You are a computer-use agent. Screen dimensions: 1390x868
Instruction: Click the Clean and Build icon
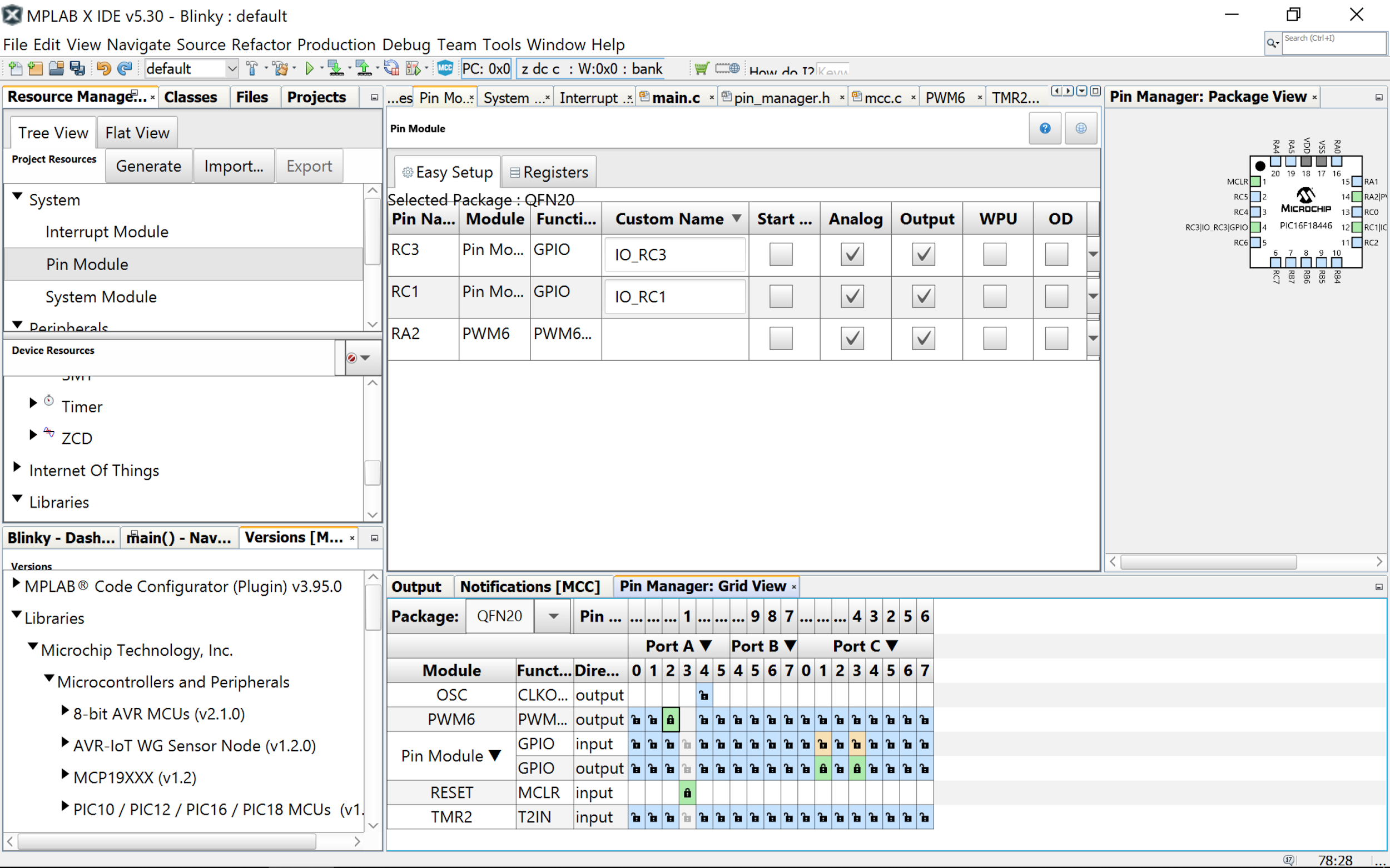pyautogui.click(x=281, y=69)
